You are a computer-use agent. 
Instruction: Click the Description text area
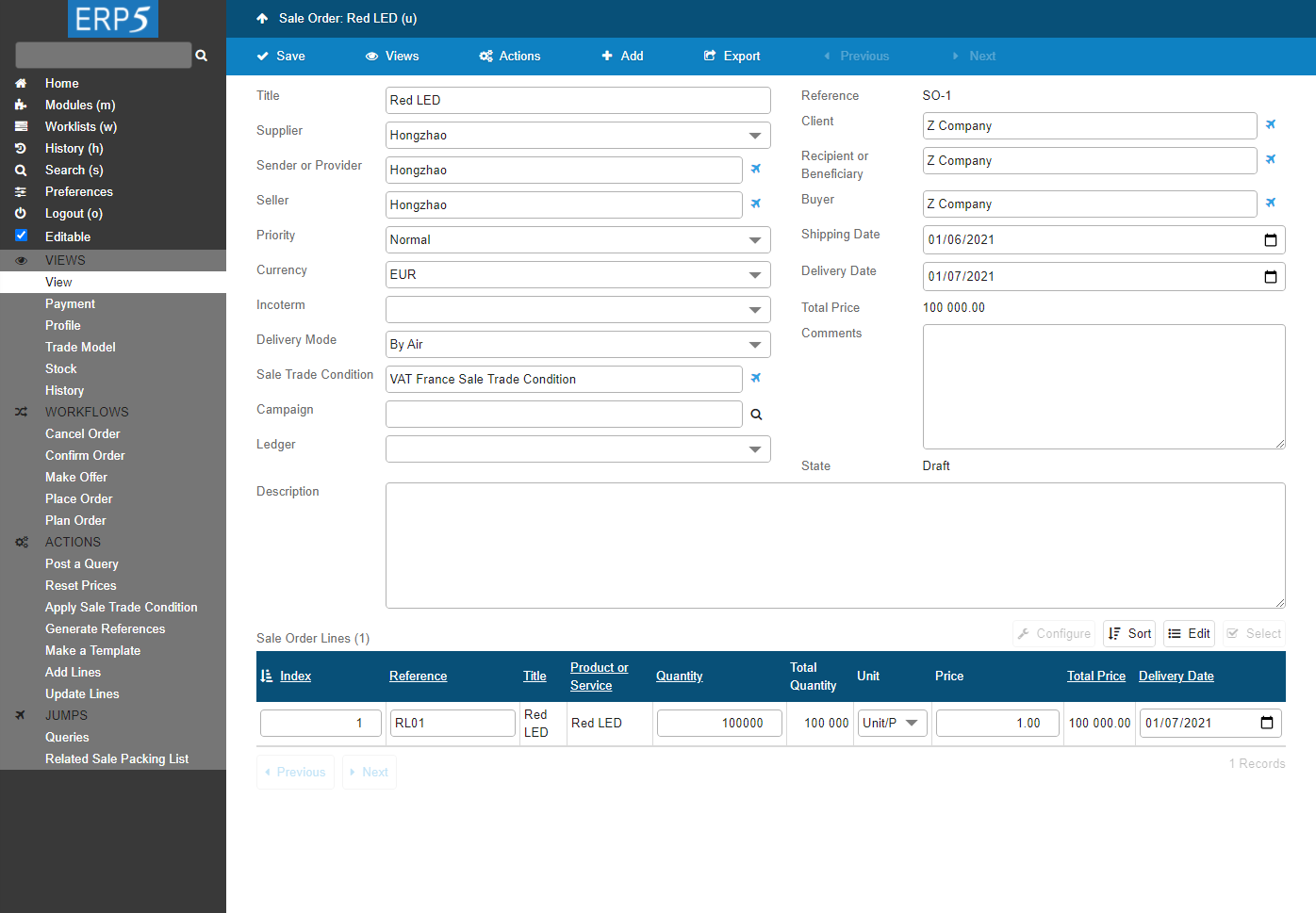pyautogui.click(x=835, y=546)
